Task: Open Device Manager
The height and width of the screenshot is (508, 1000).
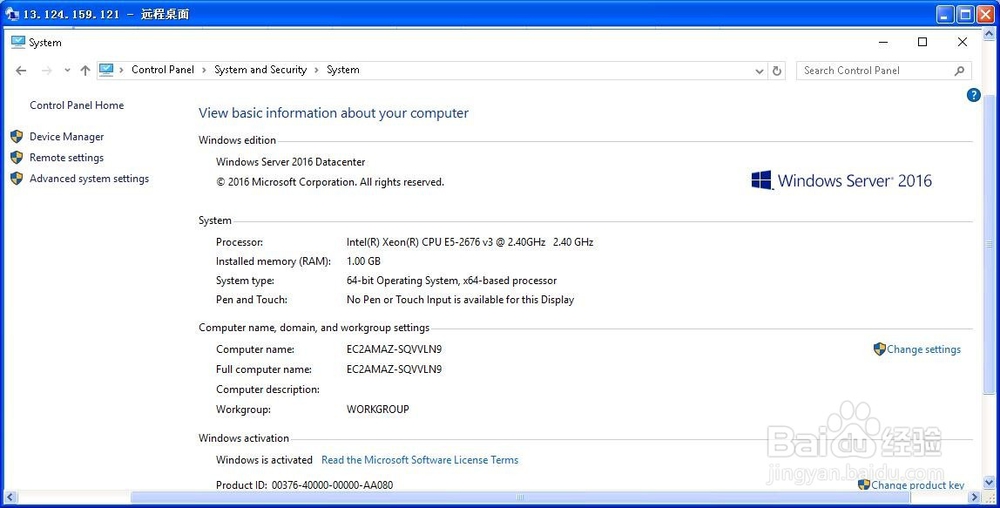Action: coord(66,136)
